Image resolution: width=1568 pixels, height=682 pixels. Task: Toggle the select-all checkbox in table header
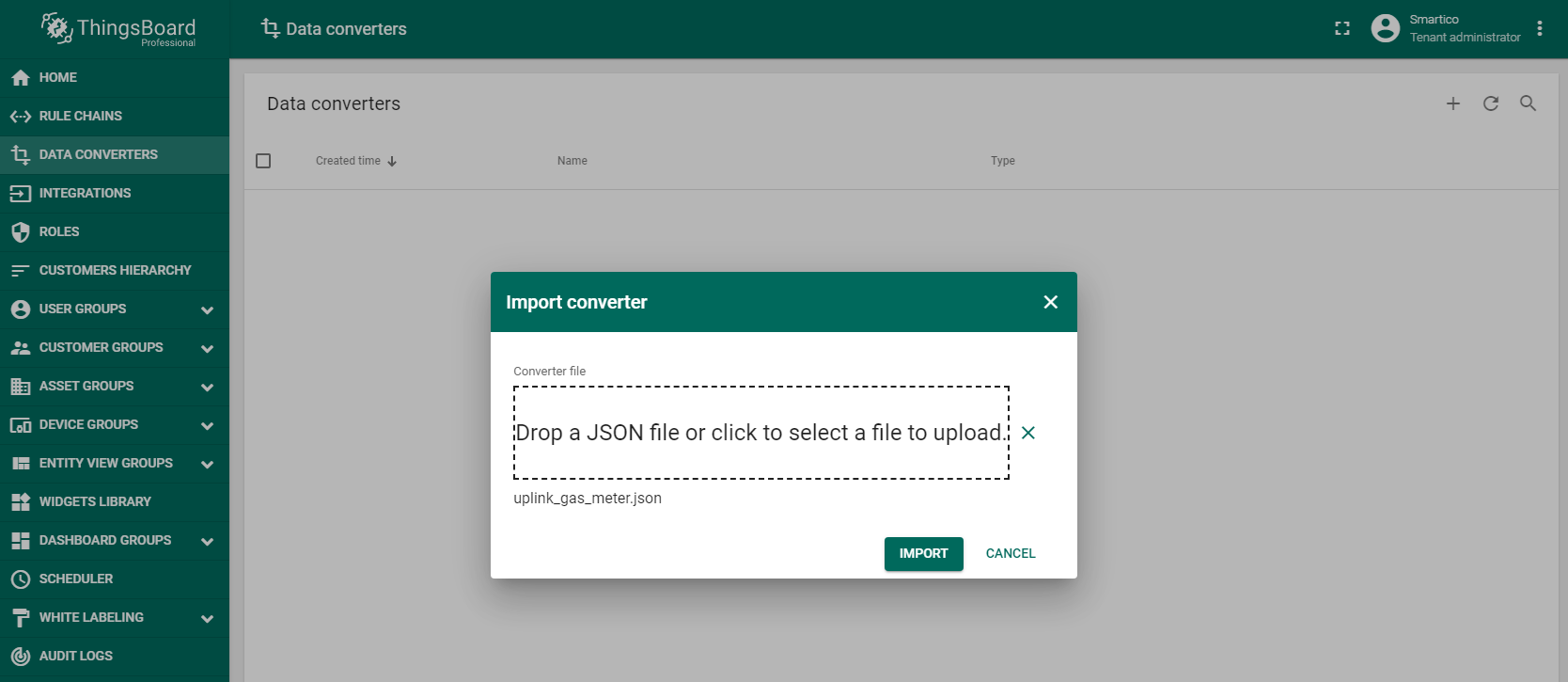pos(263,161)
